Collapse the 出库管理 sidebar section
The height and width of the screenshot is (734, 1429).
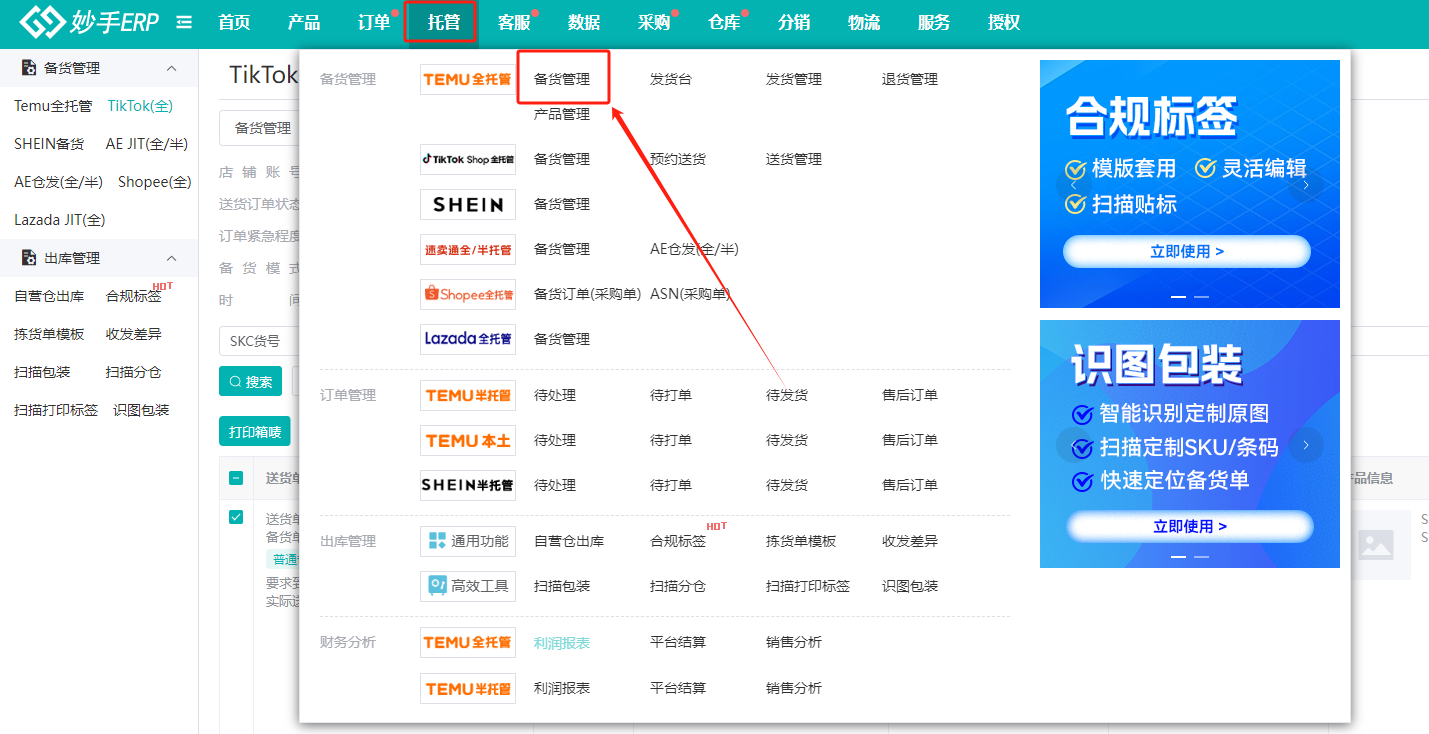click(x=171, y=258)
